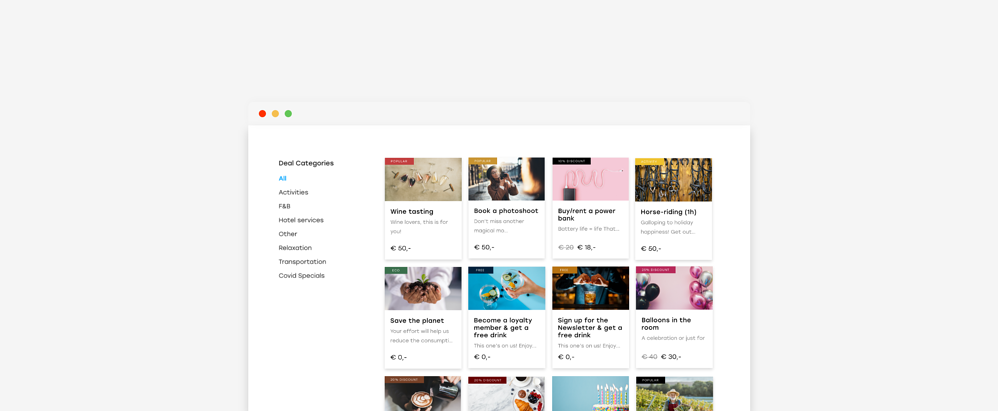Open the F&B category
Viewport: 998px width, 411px height.
[285, 206]
